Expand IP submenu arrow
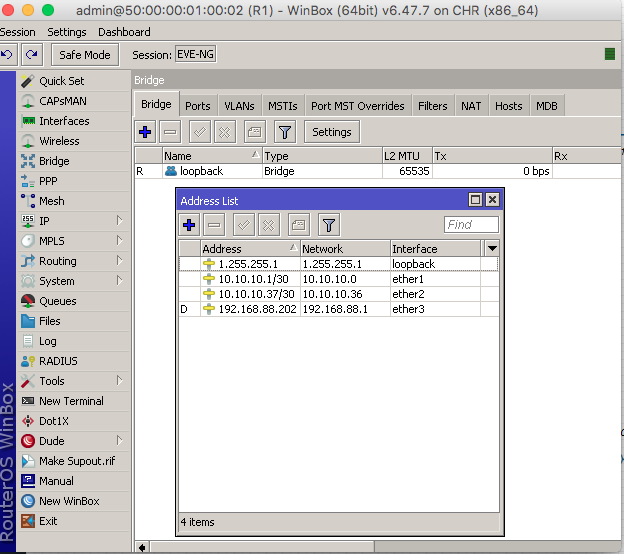This screenshot has width=624, height=554. click(x=119, y=220)
